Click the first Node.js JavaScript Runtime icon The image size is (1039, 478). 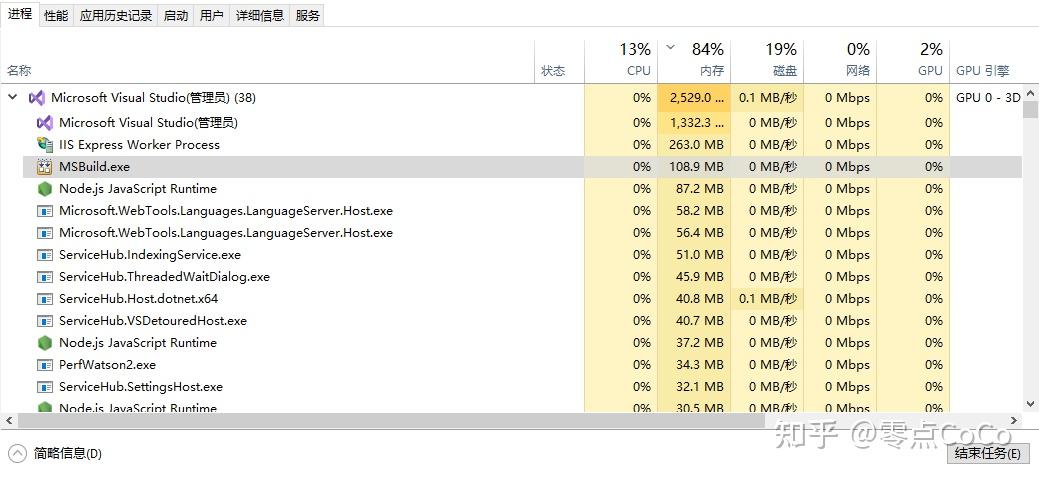pos(44,189)
